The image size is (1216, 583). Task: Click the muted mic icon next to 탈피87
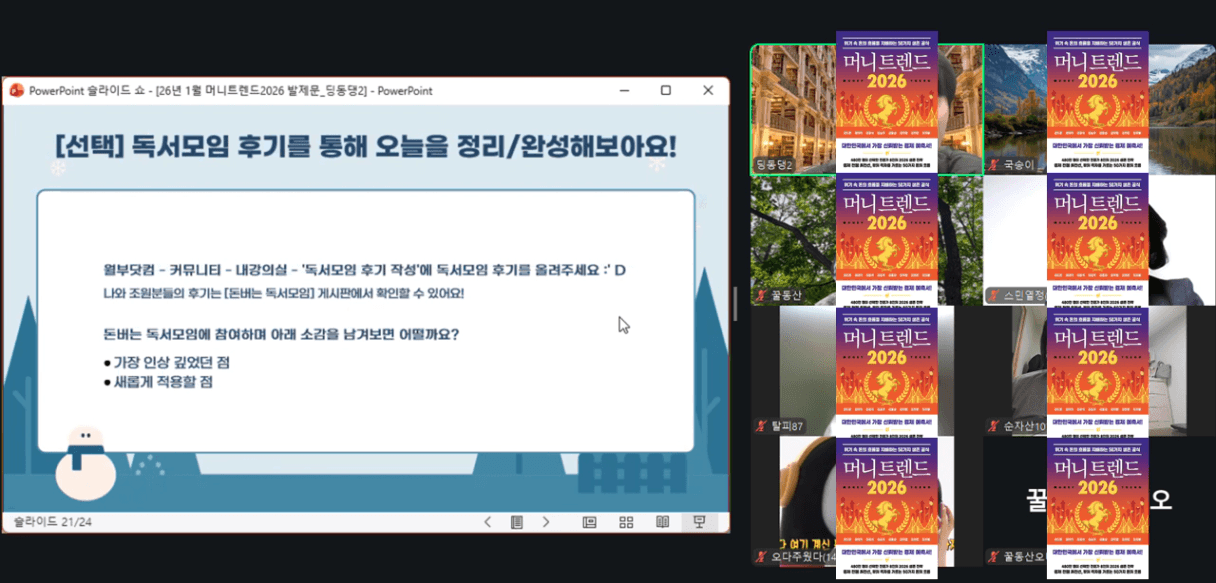(x=761, y=426)
